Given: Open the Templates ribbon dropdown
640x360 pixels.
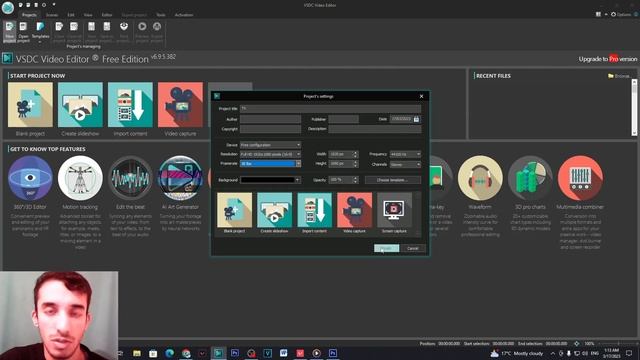Looking at the screenshot, I should click(x=40, y=32).
